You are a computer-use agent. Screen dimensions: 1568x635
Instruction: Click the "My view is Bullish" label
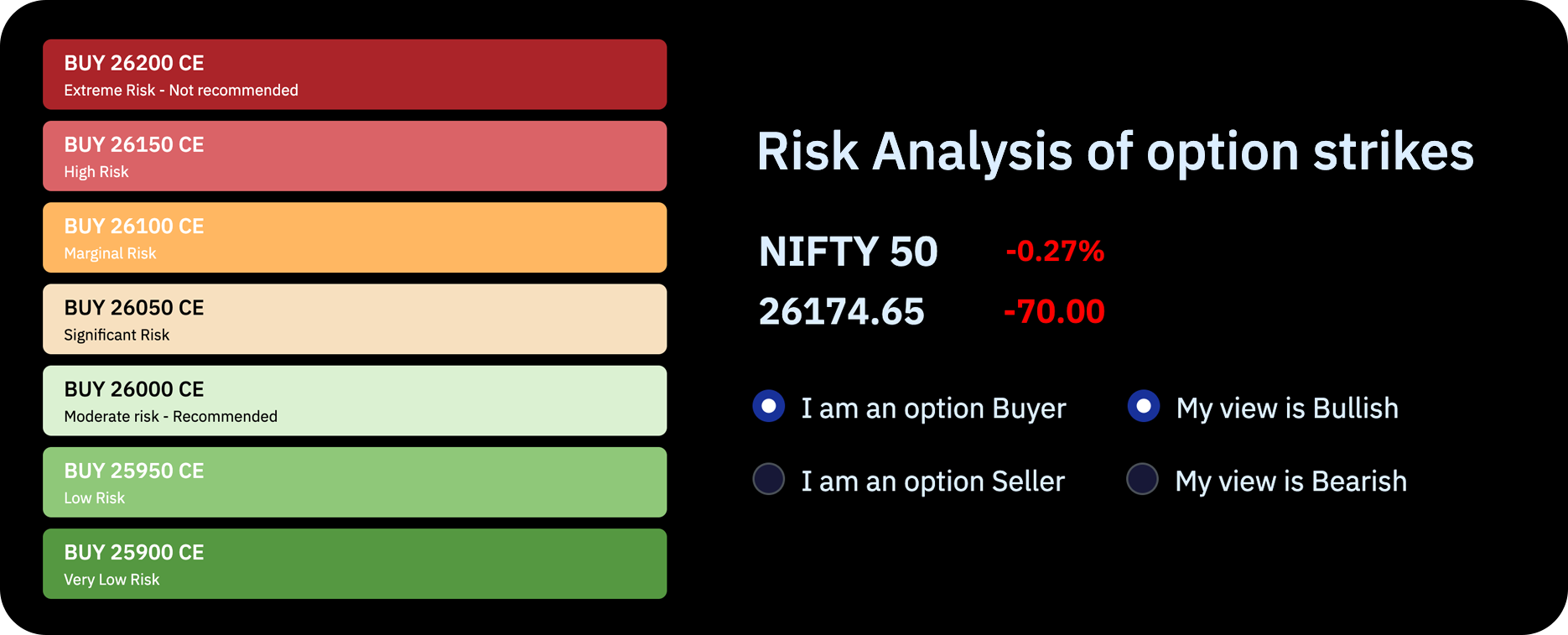pos(1287,409)
